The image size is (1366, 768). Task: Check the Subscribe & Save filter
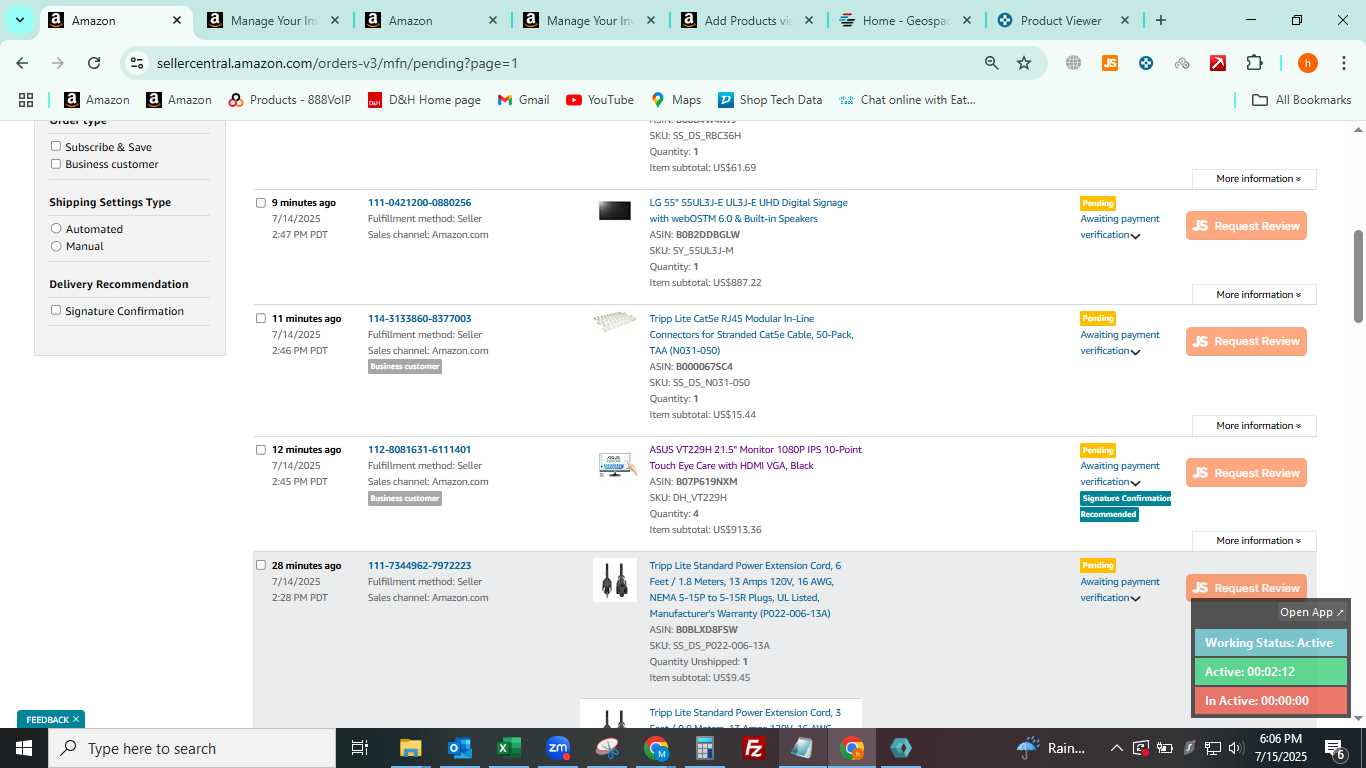[x=56, y=146]
